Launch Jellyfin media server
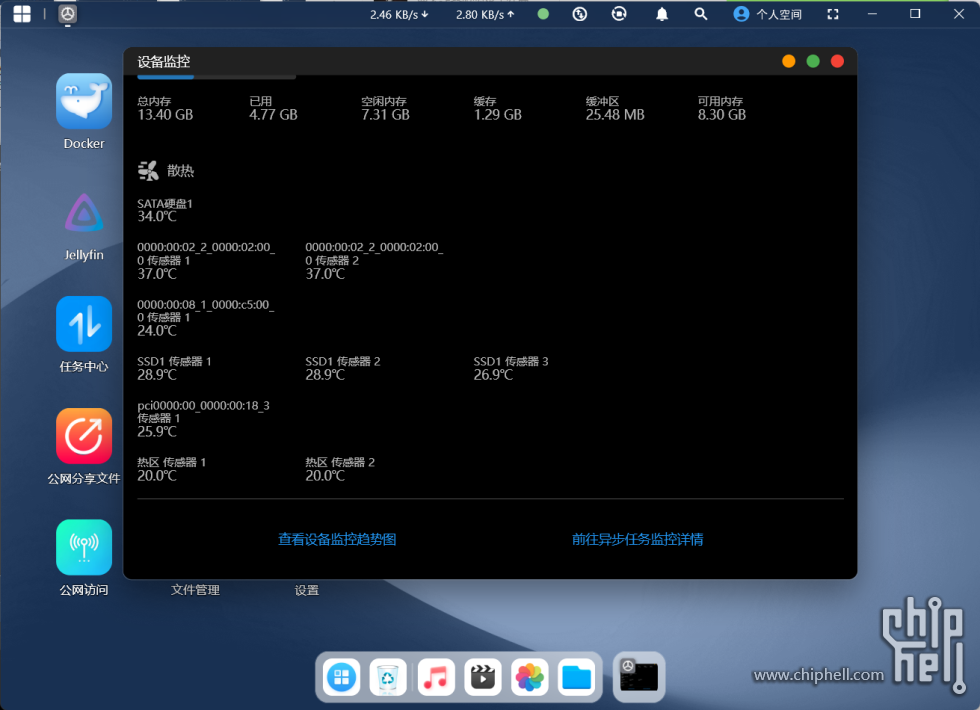The height and width of the screenshot is (710, 980). pos(83,213)
